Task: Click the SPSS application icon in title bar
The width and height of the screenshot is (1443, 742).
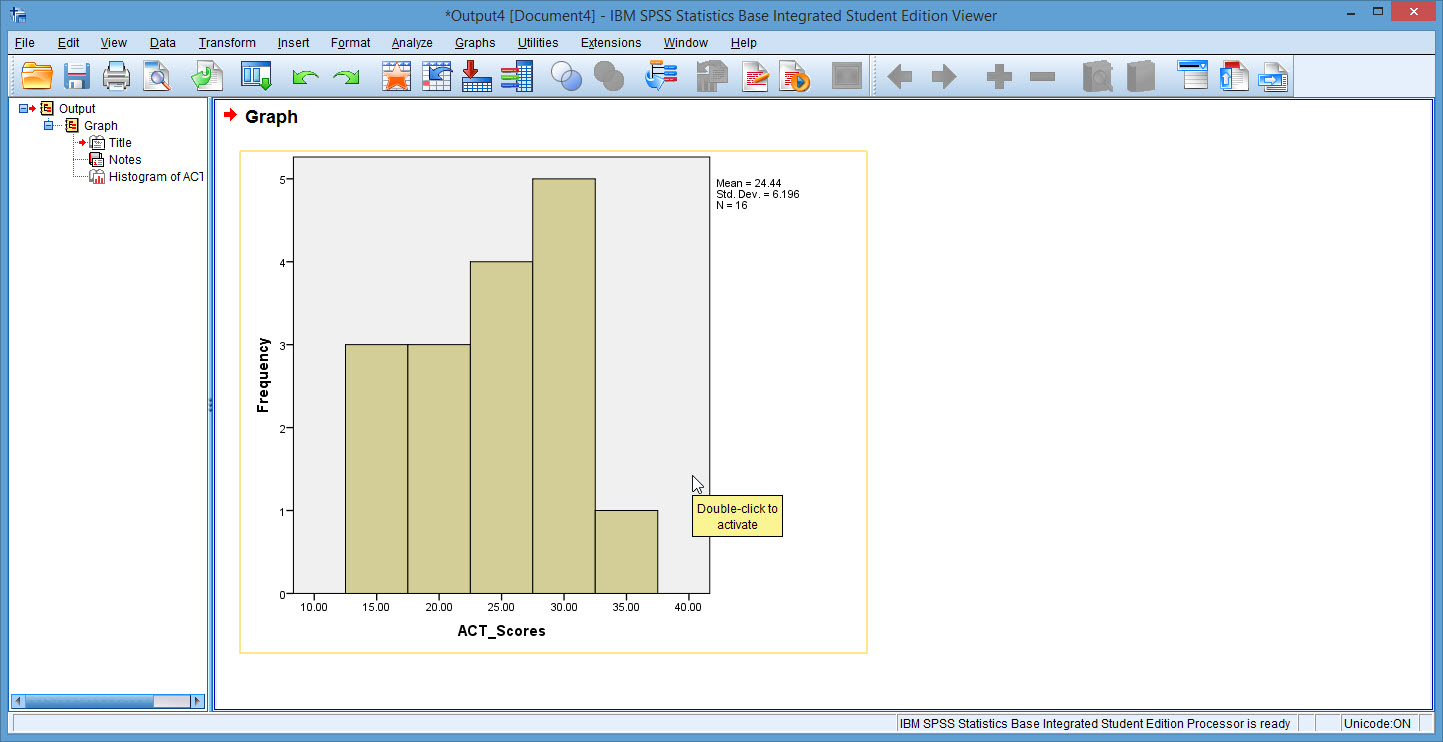Action: pos(18,15)
